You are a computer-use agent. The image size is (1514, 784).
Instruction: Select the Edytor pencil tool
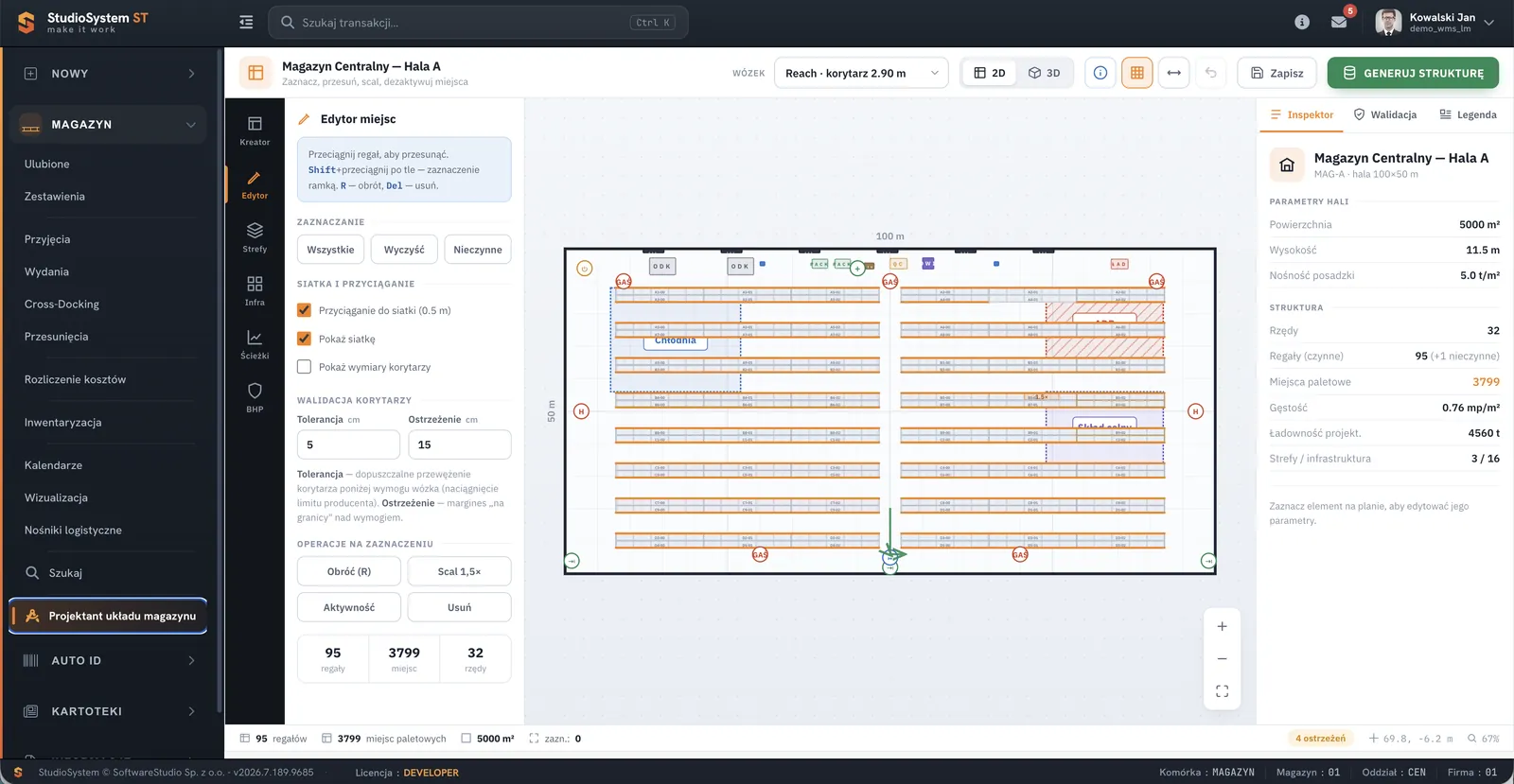pyautogui.click(x=255, y=184)
